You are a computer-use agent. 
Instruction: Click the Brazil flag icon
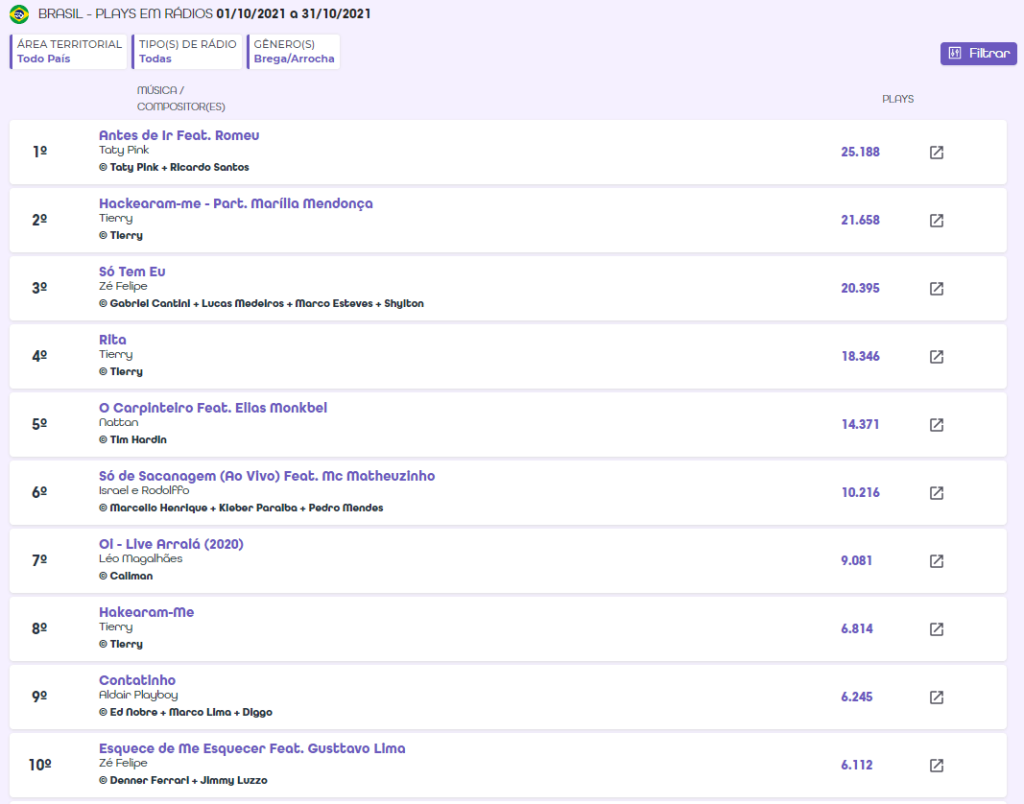coord(18,15)
